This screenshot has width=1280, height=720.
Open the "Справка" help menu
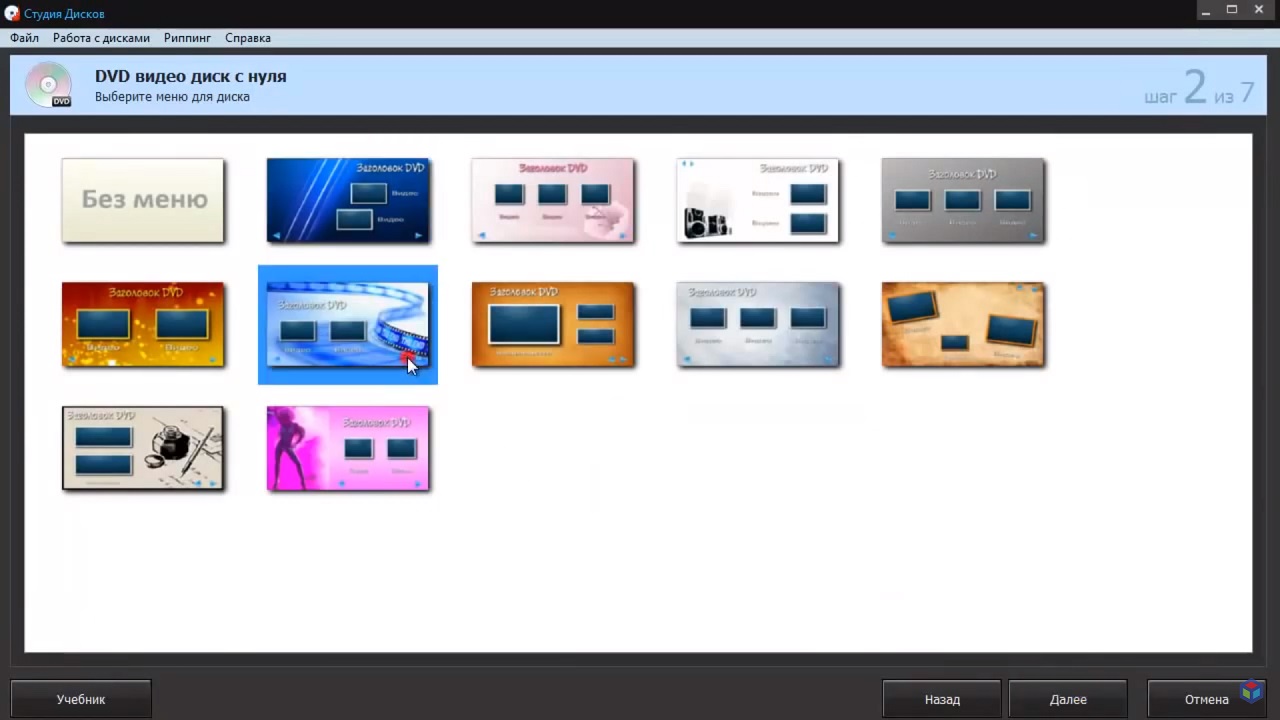pos(248,38)
